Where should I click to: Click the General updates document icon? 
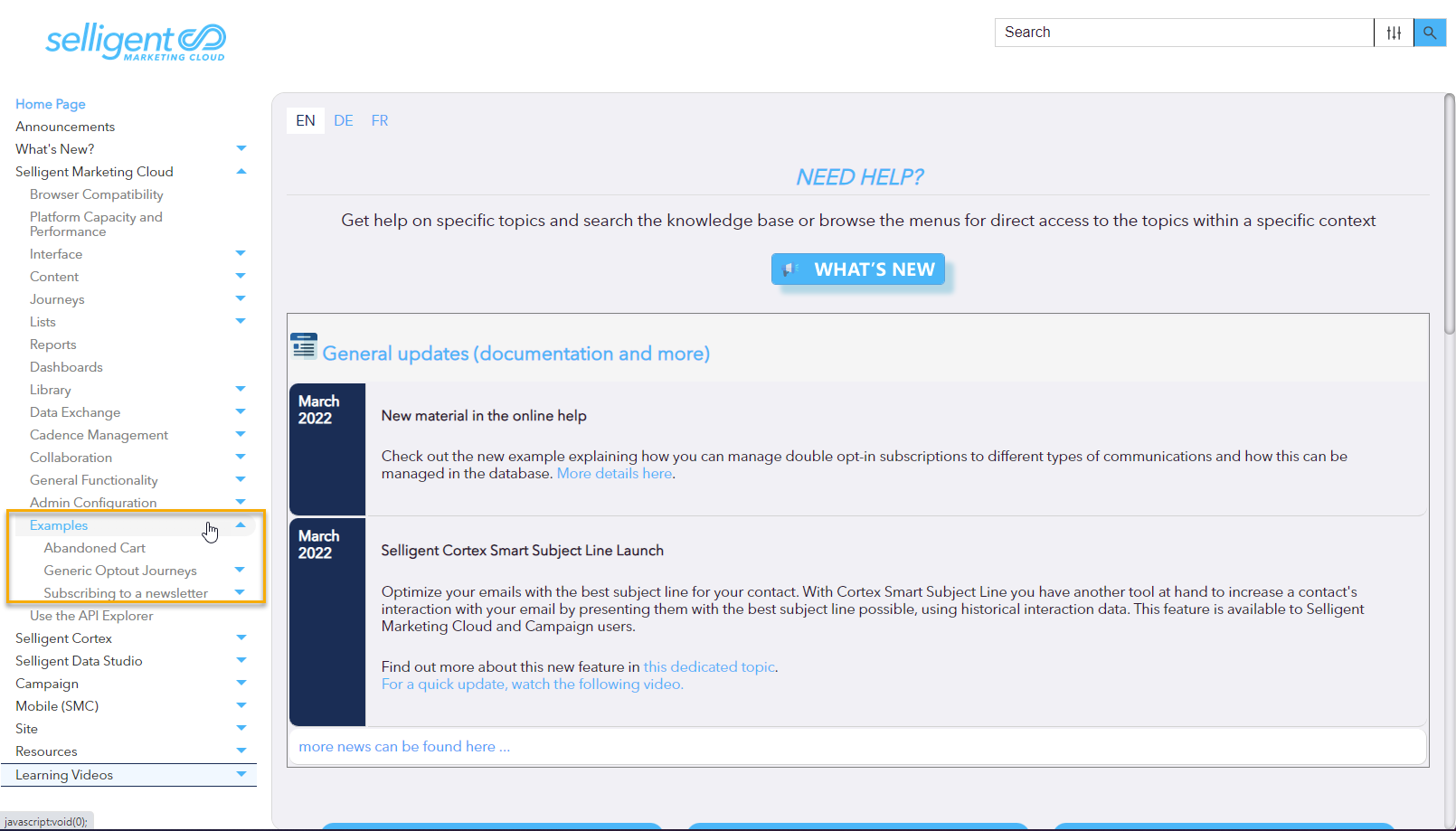click(x=304, y=346)
